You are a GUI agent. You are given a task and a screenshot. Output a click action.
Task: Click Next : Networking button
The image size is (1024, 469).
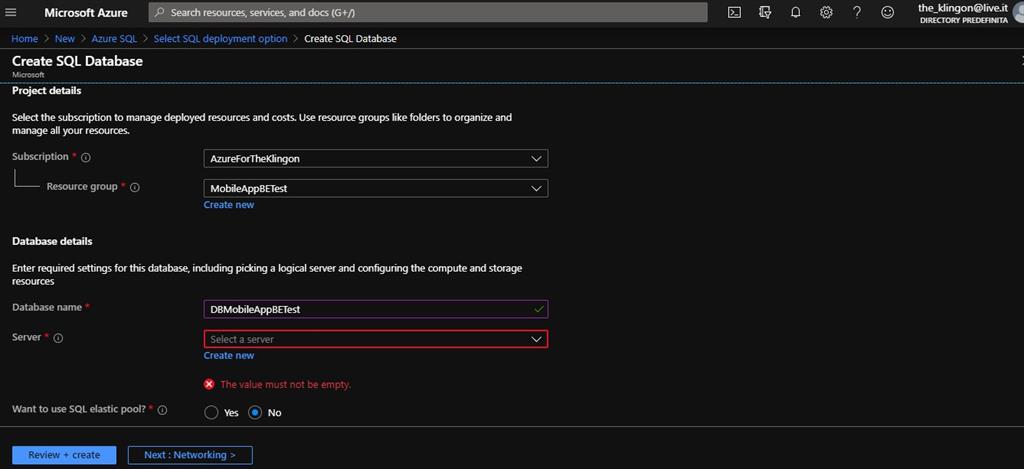(x=190, y=455)
